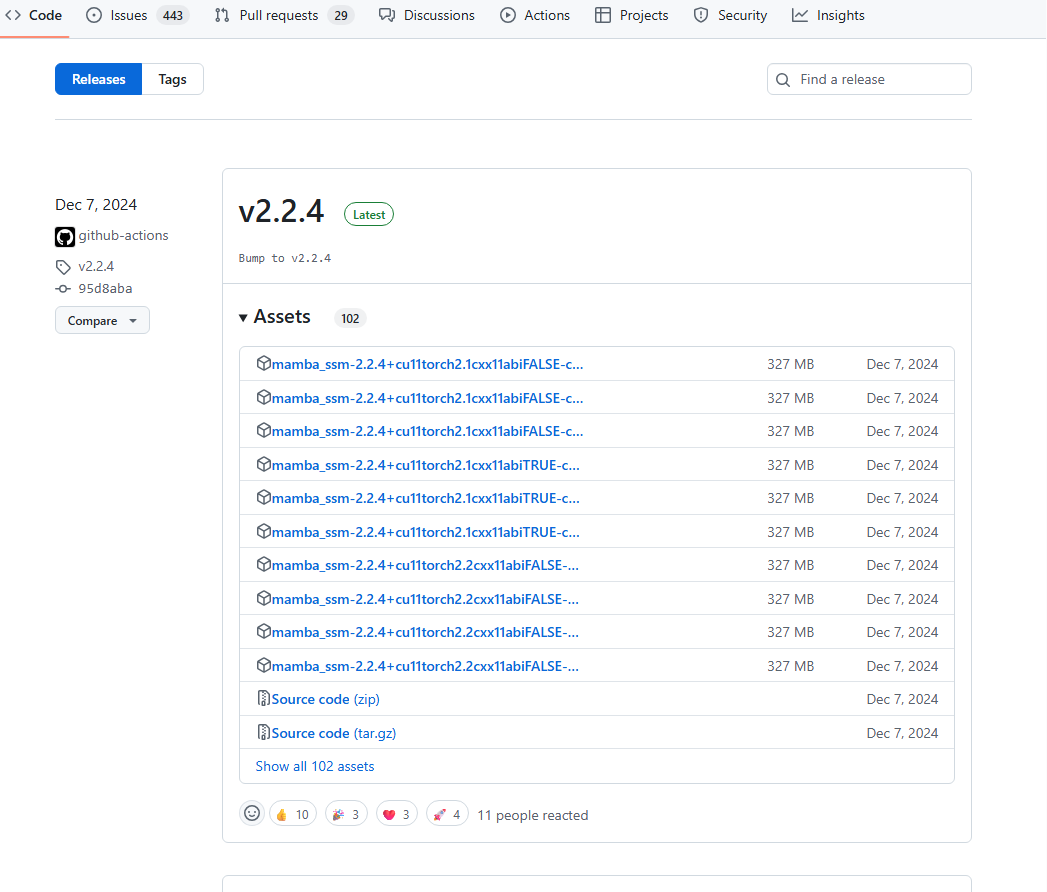1047x892 pixels.
Task: Click the thumbs up reaction showing 10
Action: 292,813
